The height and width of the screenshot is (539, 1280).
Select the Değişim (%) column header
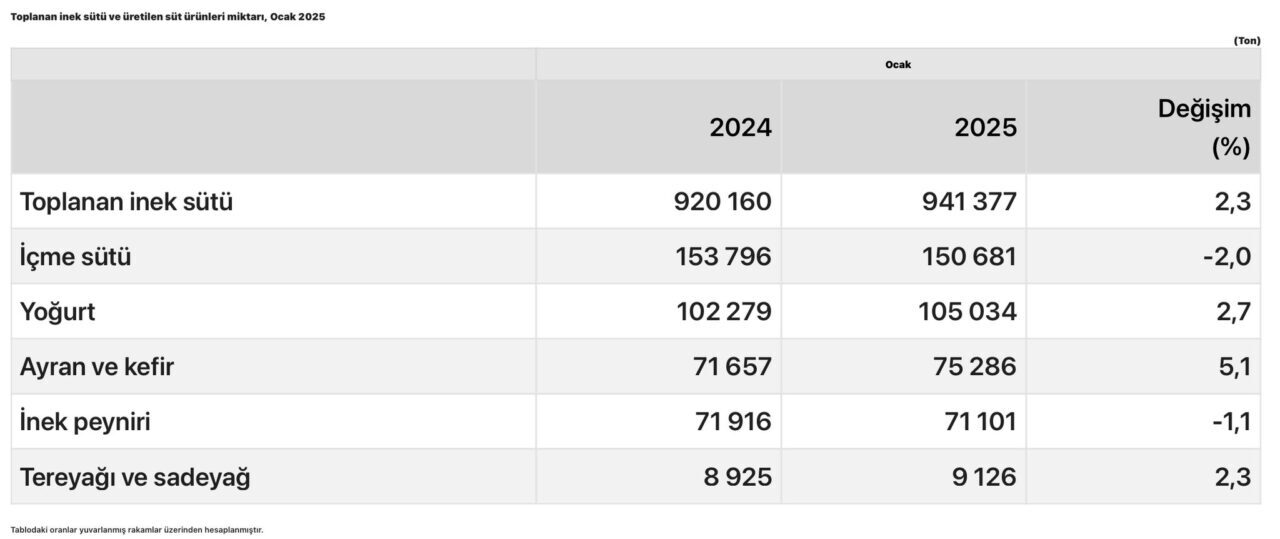(1204, 128)
